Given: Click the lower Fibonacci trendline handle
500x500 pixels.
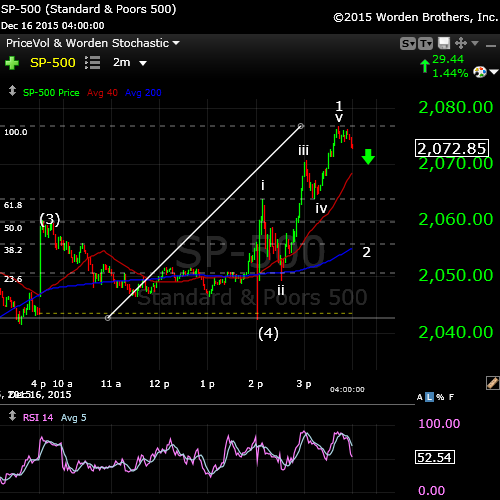Looking at the screenshot, I should coord(108,318).
